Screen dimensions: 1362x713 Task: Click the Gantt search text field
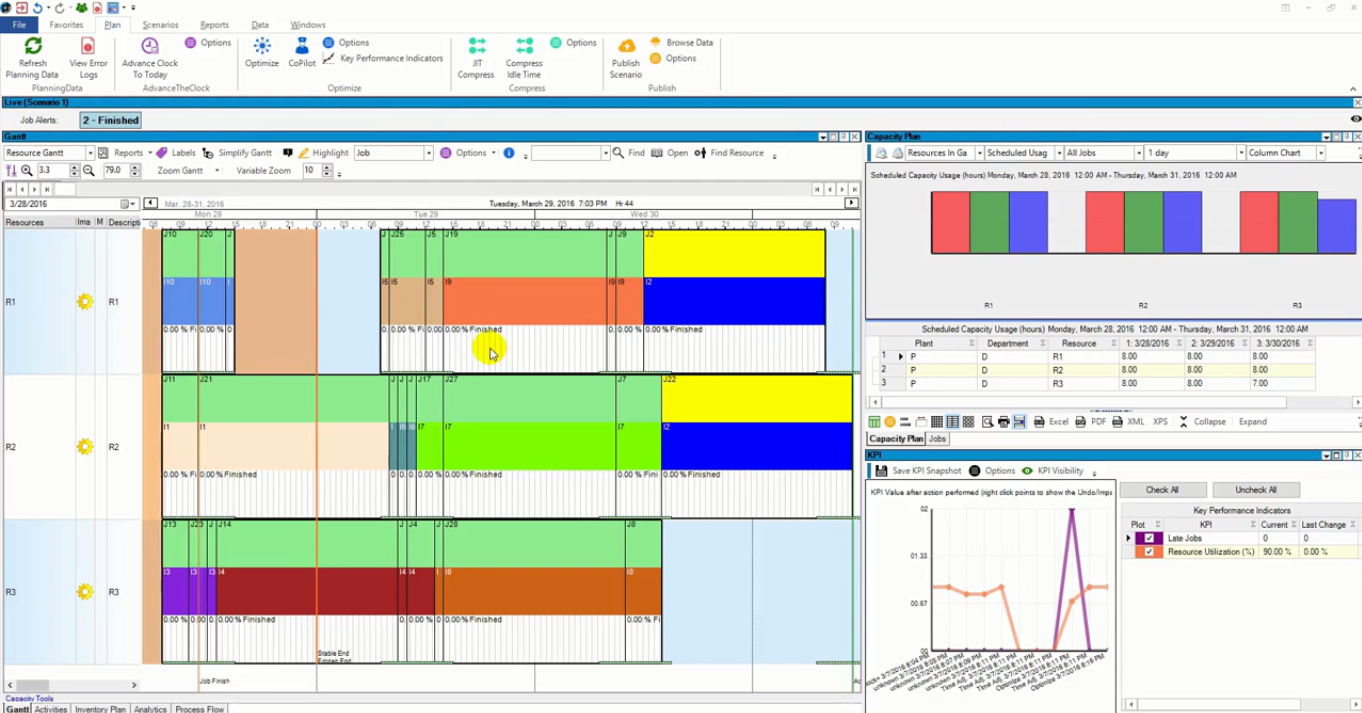(x=566, y=153)
